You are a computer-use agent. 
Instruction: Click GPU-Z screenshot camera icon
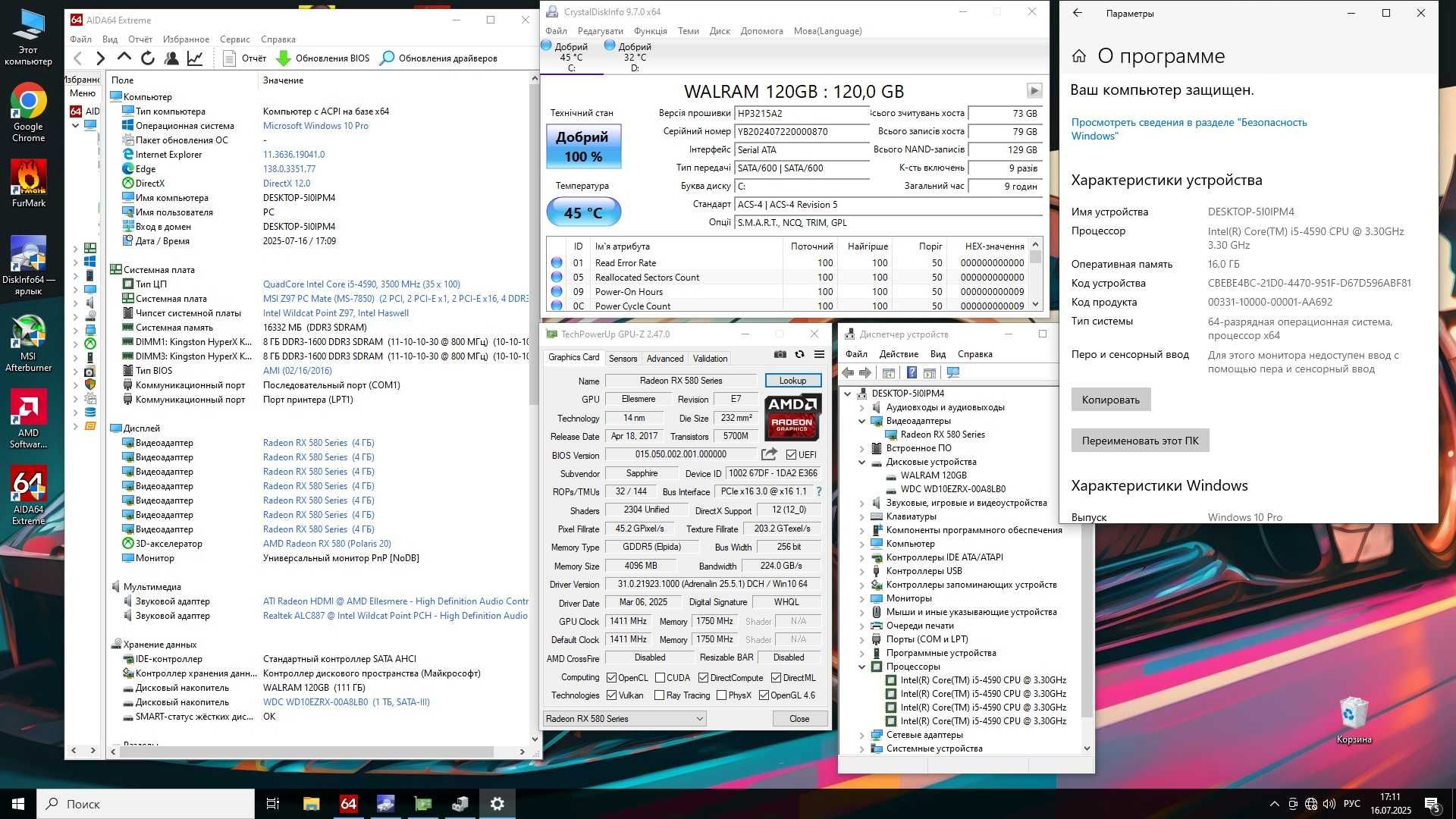point(780,355)
